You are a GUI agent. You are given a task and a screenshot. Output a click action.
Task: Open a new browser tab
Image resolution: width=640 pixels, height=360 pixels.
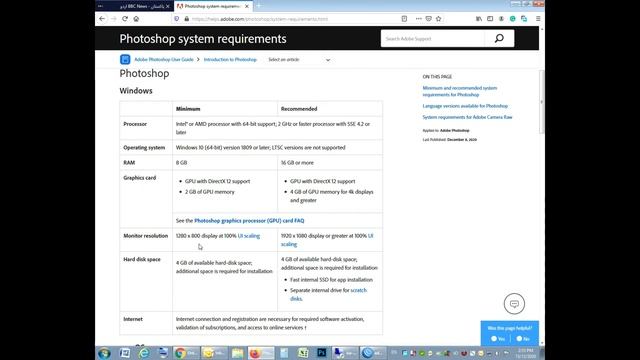(x=259, y=6)
